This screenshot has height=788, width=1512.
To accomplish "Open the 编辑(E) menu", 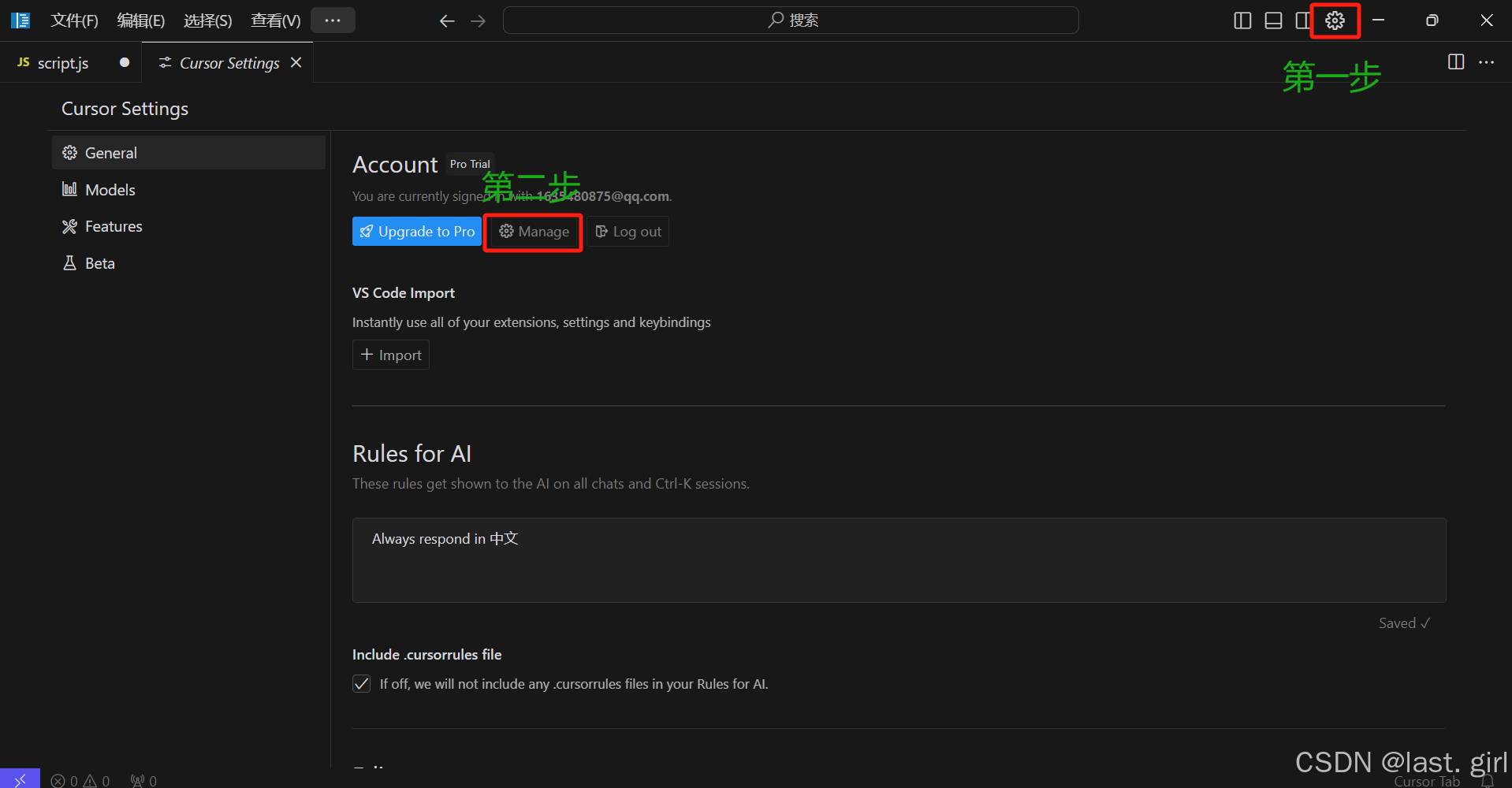I will click(x=141, y=20).
